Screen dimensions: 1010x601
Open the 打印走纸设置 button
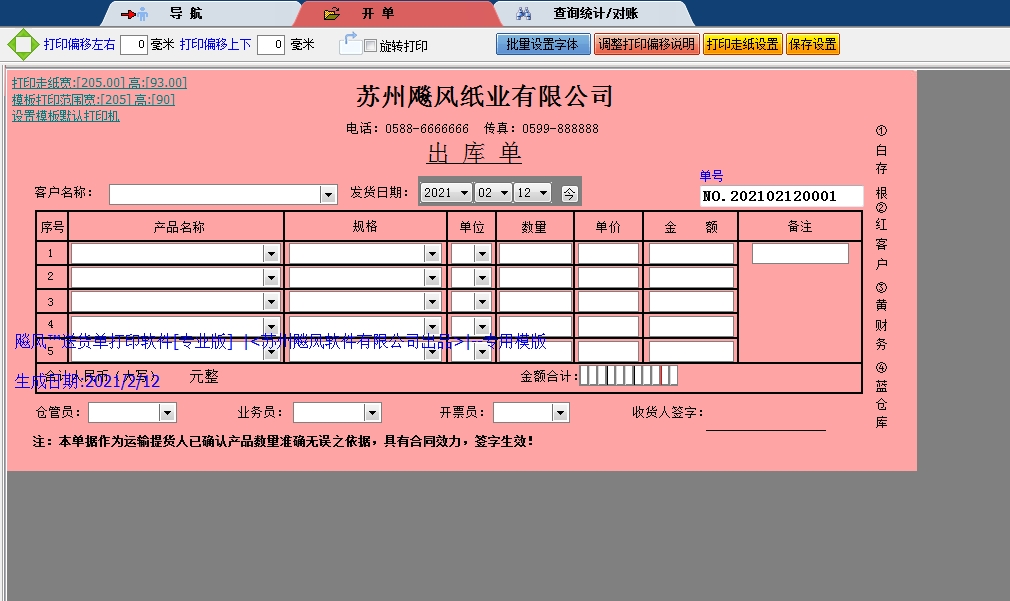click(x=742, y=45)
